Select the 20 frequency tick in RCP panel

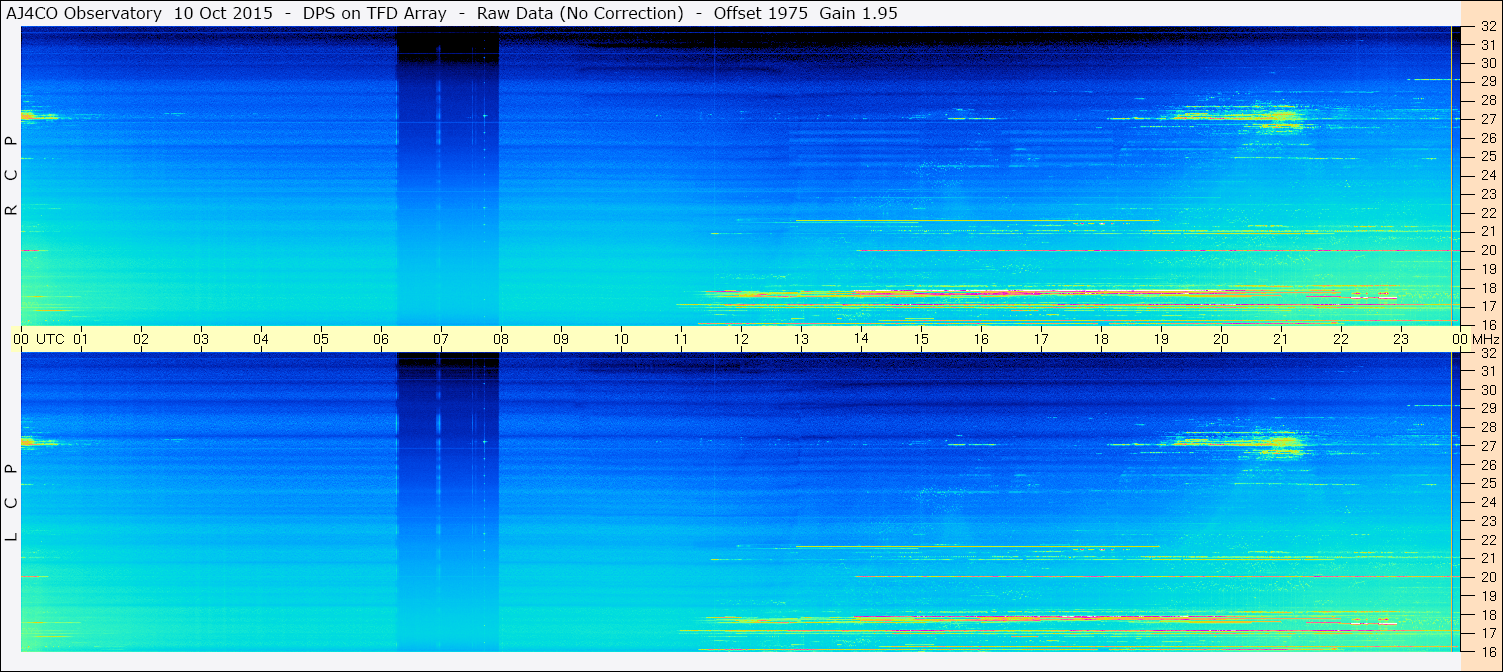1487,250
